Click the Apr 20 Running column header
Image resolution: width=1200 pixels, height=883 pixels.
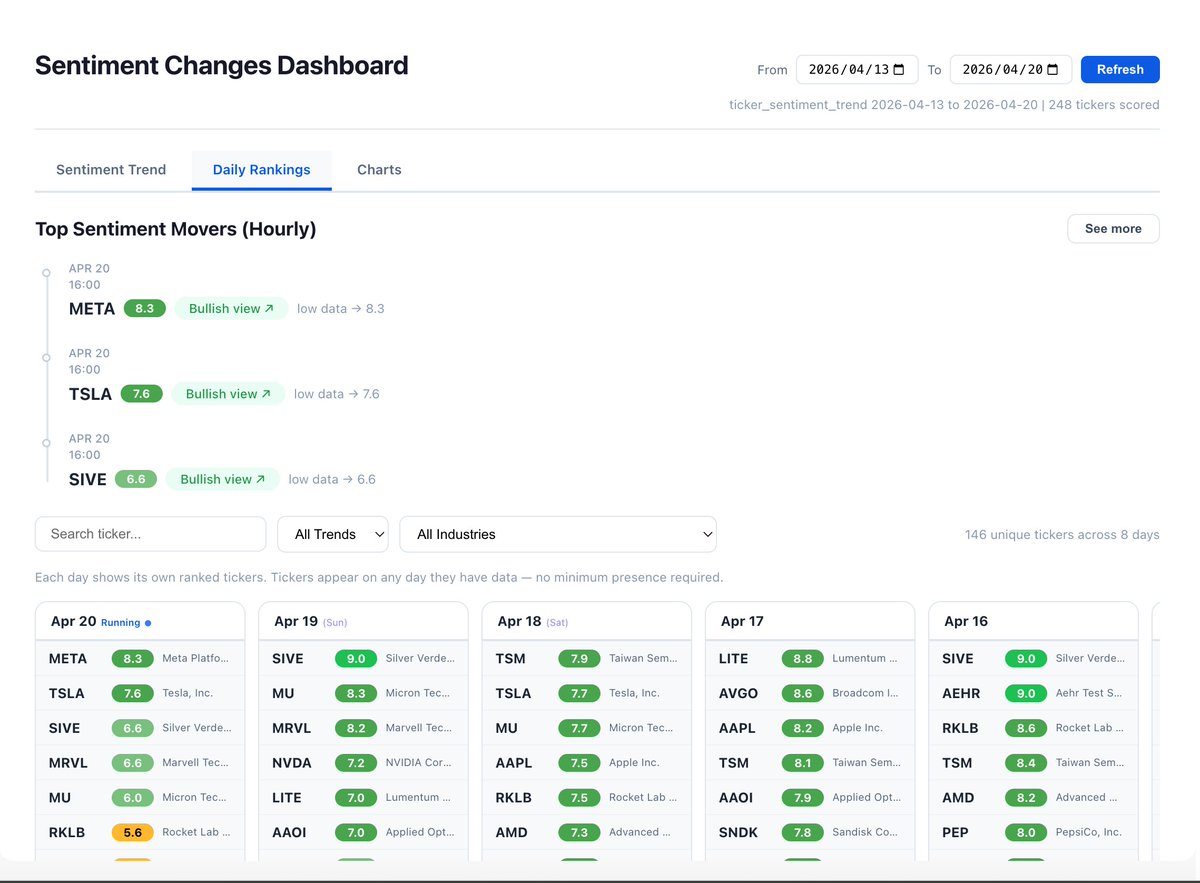pyautogui.click(x=140, y=621)
